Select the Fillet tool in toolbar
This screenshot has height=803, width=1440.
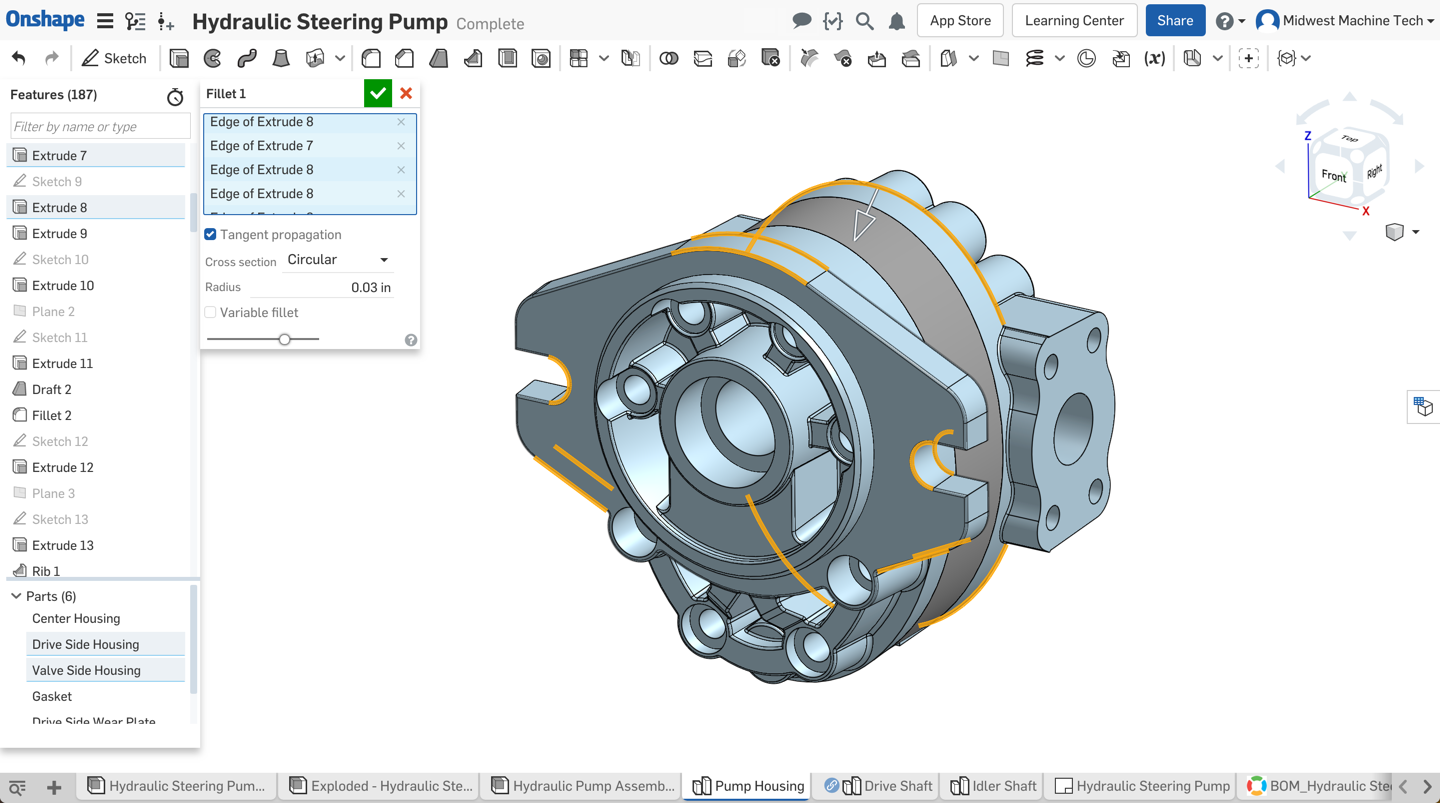[x=371, y=58]
